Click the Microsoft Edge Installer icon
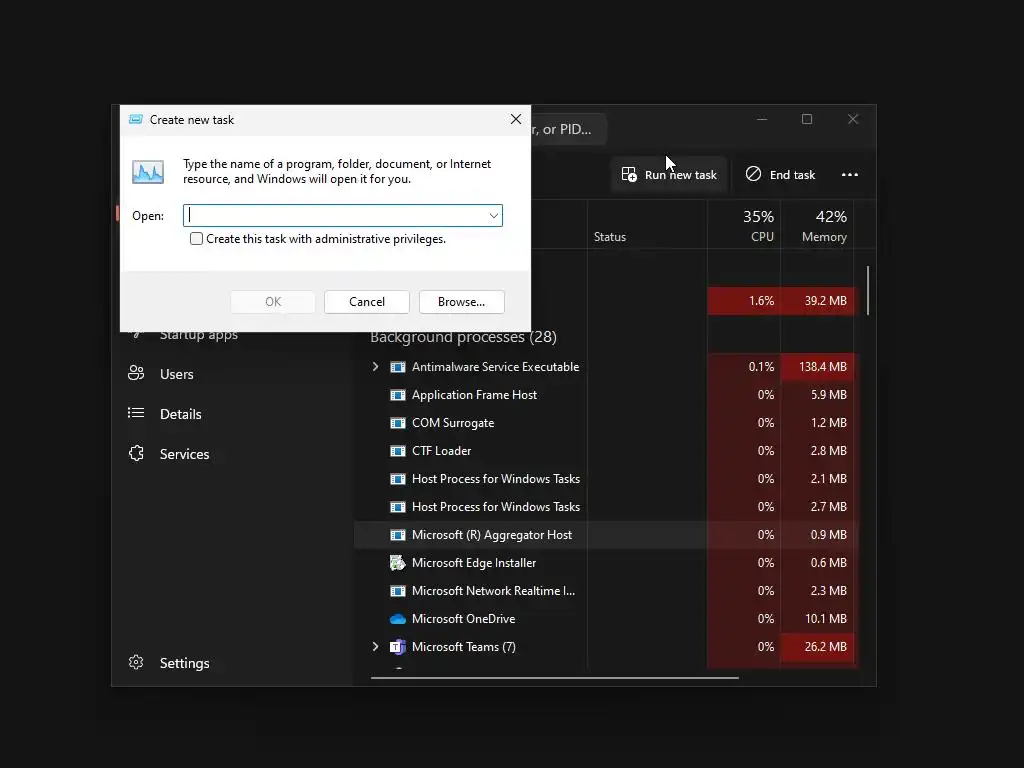 tap(398, 562)
